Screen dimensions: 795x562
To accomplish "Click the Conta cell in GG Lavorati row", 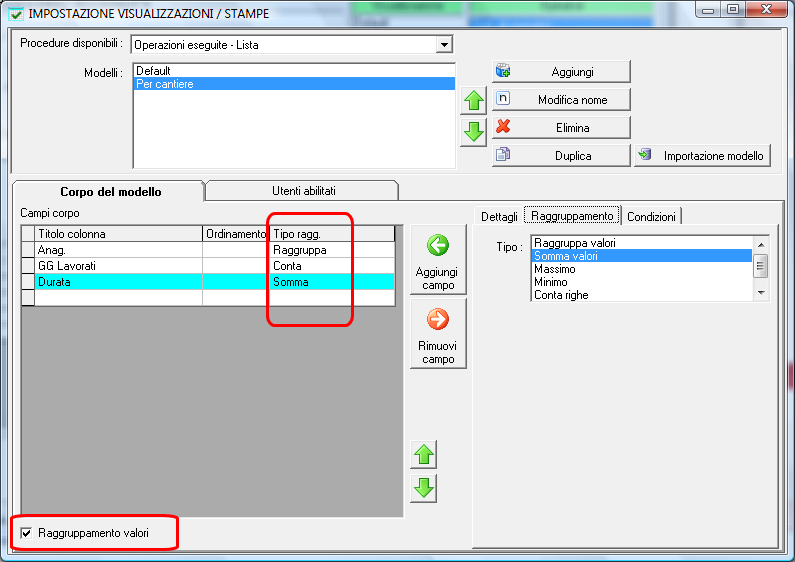I will coord(332,266).
